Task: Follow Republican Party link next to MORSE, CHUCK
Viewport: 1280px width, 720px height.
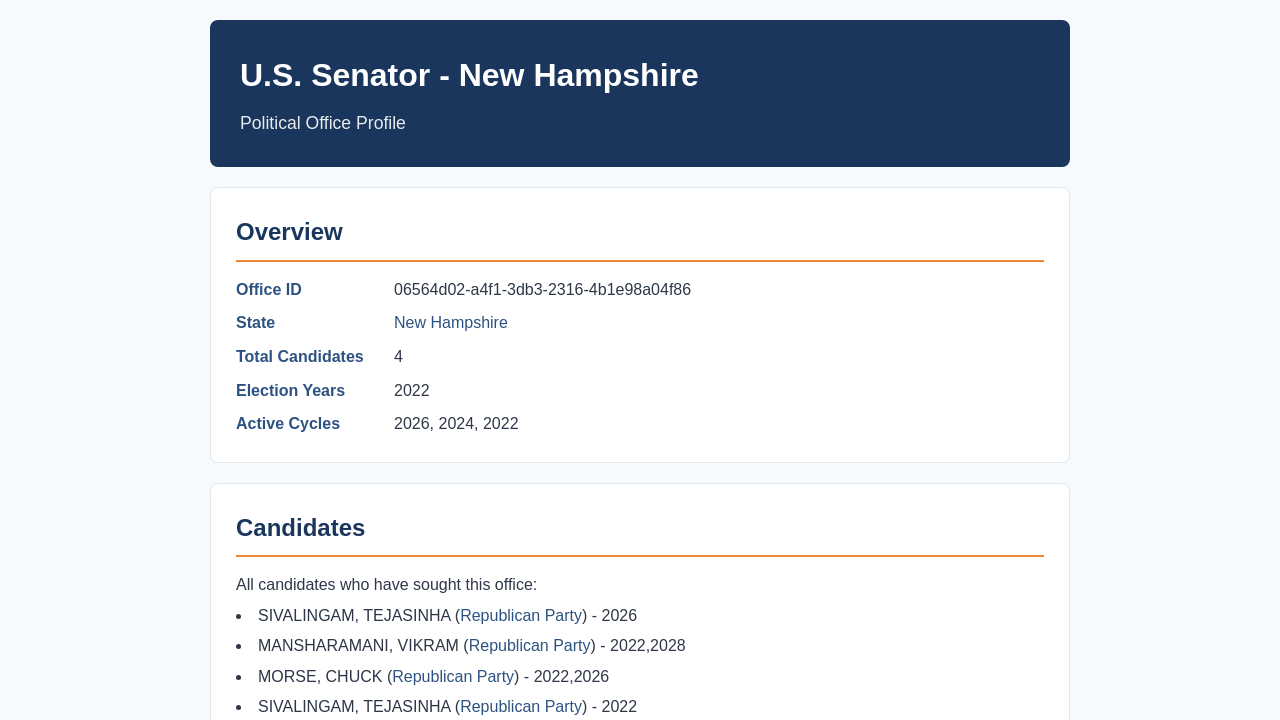Action: [x=453, y=677]
